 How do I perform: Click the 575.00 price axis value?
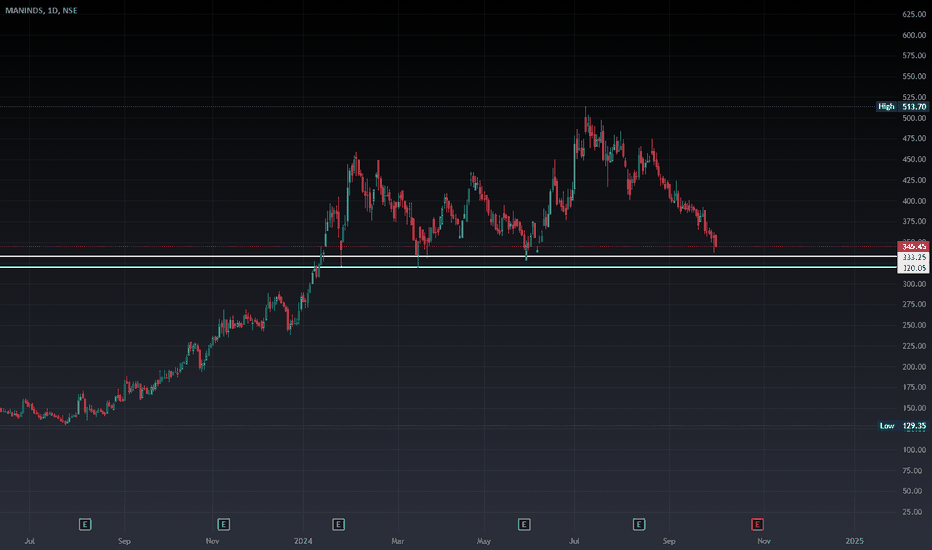914,55
